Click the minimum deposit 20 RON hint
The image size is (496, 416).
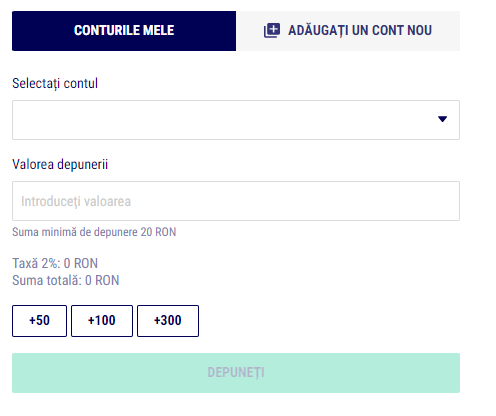[x=94, y=232]
